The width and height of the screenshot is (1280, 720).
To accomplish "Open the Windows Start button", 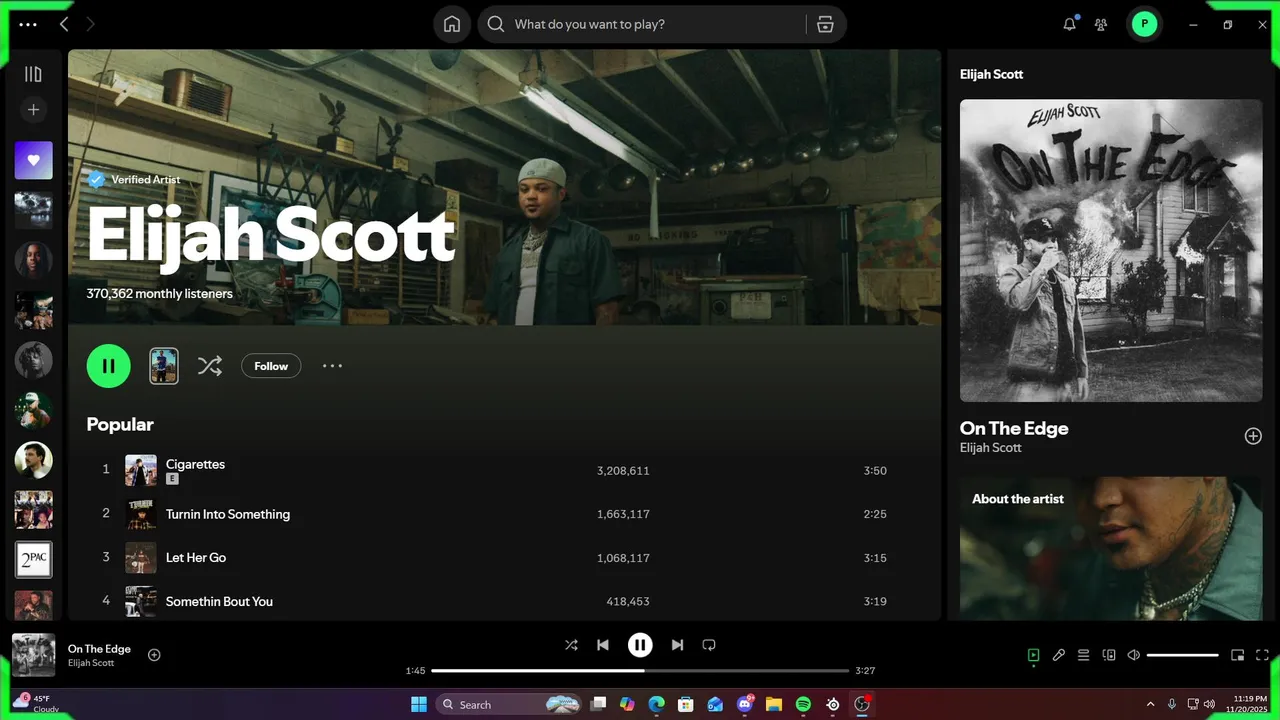I will (x=419, y=704).
